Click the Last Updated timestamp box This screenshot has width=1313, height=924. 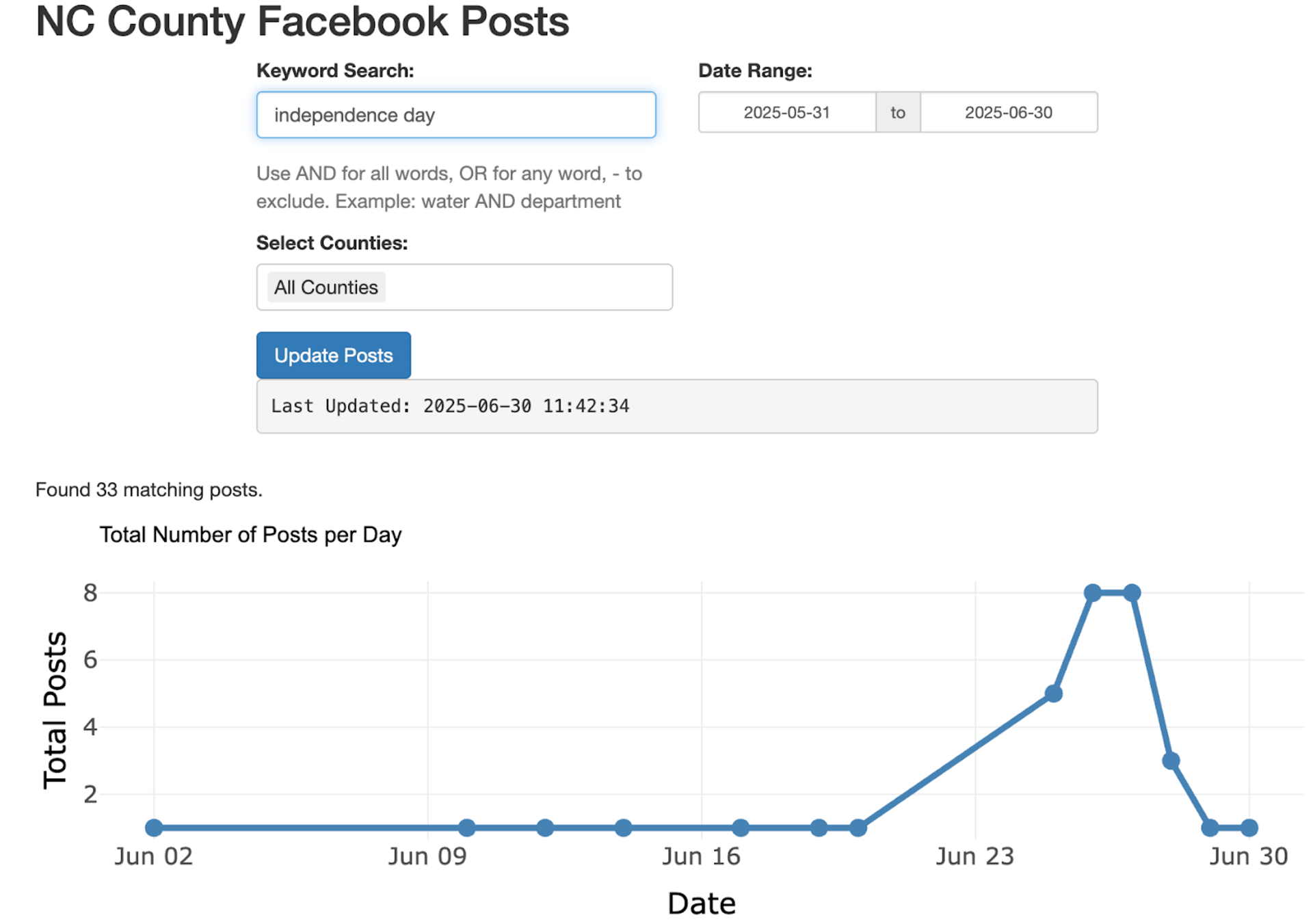676,406
